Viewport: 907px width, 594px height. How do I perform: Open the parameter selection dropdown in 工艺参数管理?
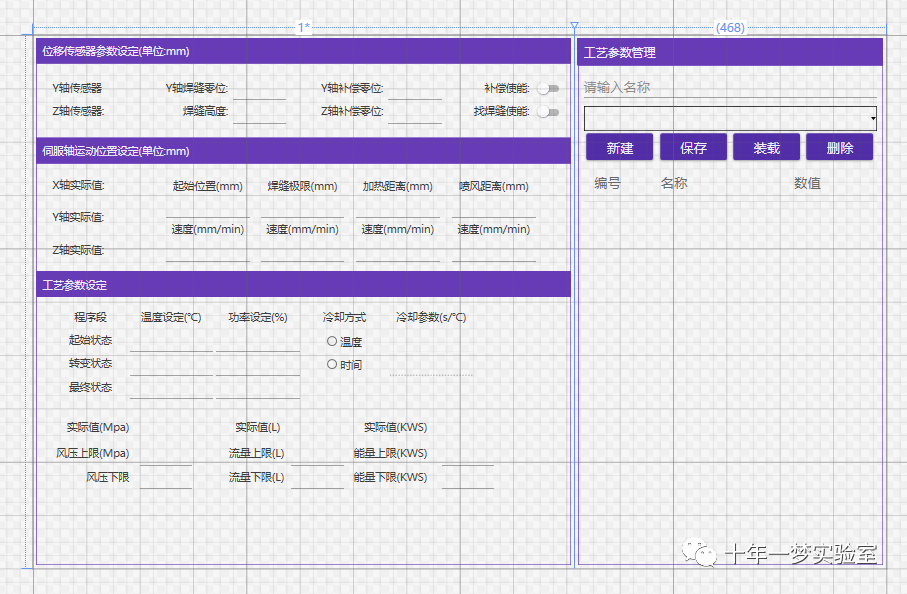(x=874, y=117)
